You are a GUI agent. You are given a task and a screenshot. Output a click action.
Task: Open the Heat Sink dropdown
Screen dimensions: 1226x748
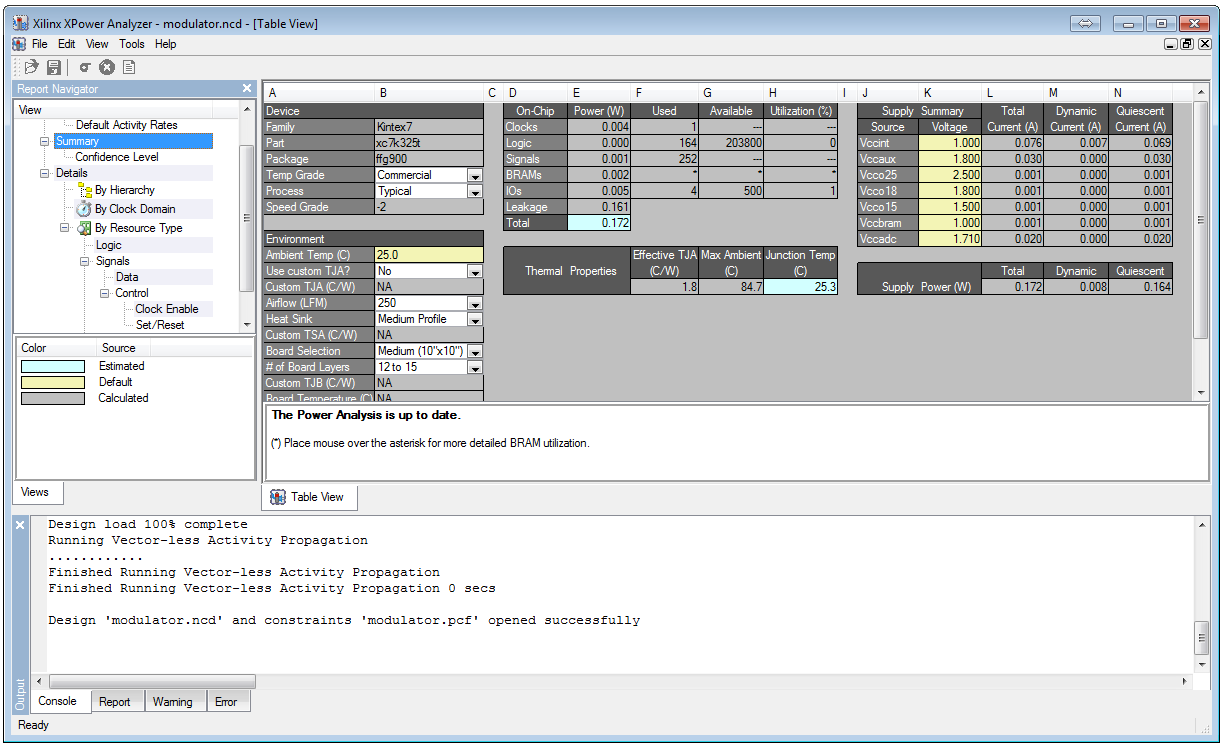click(x=475, y=319)
